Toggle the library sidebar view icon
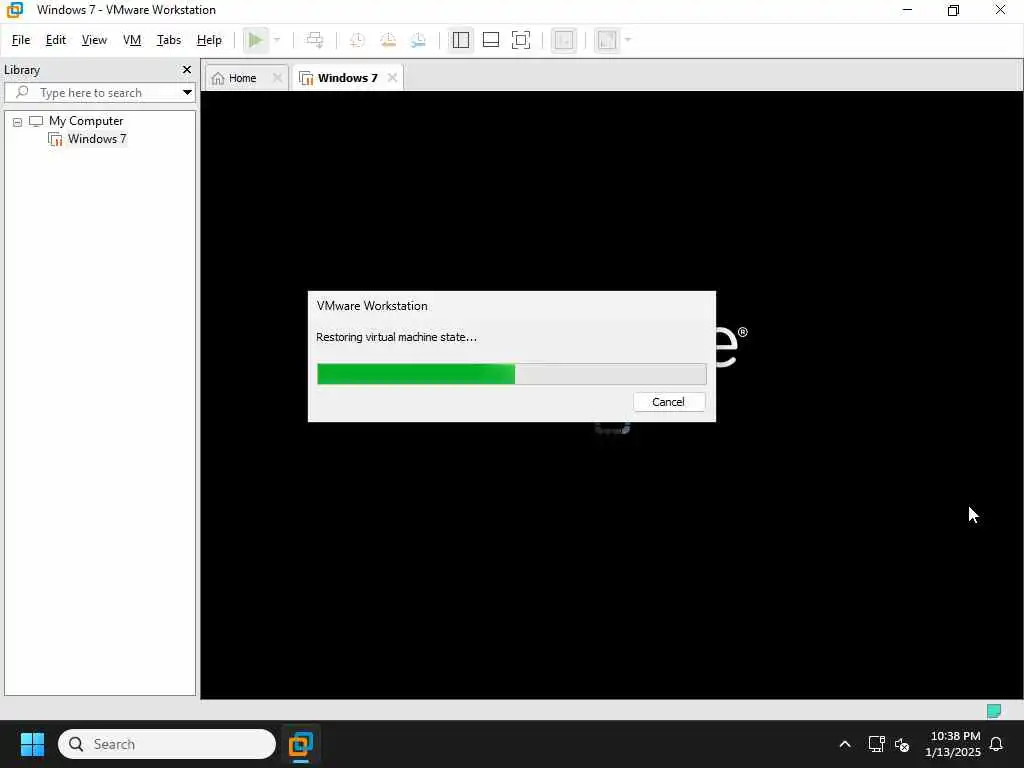The width and height of the screenshot is (1024, 768). tap(460, 40)
